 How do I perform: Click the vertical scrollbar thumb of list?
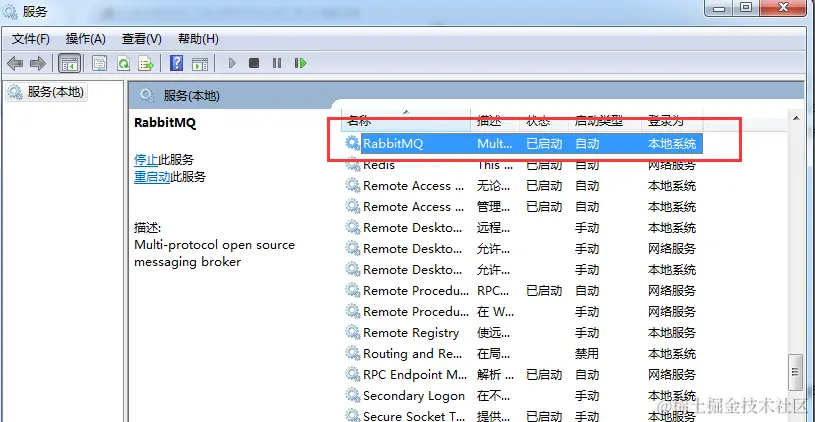(x=795, y=372)
